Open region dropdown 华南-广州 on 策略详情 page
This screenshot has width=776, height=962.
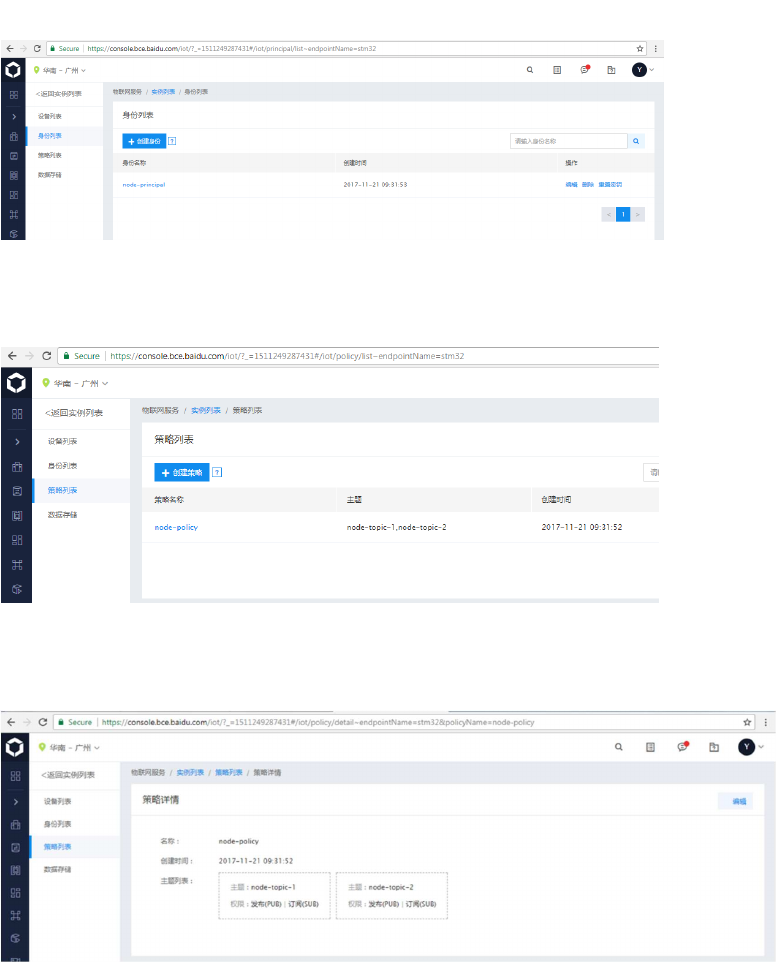click(69, 748)
